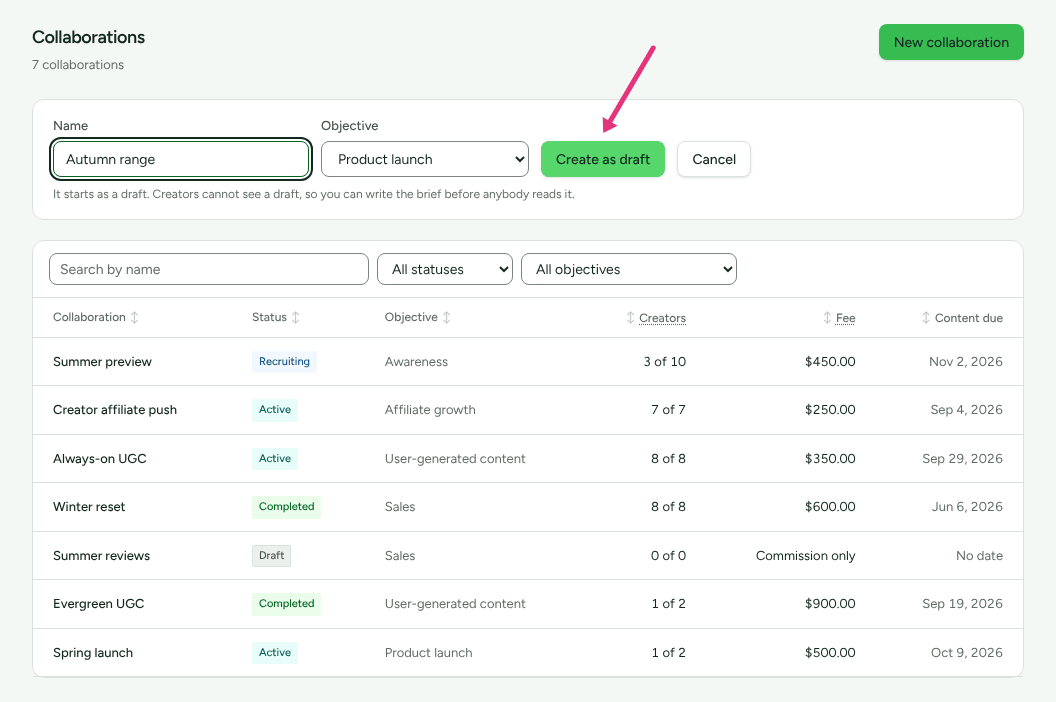Image resolution: width=1056 pixels, height=702 pixels.
Task: Click the Collaboration column header label
Action: [89, 317]
